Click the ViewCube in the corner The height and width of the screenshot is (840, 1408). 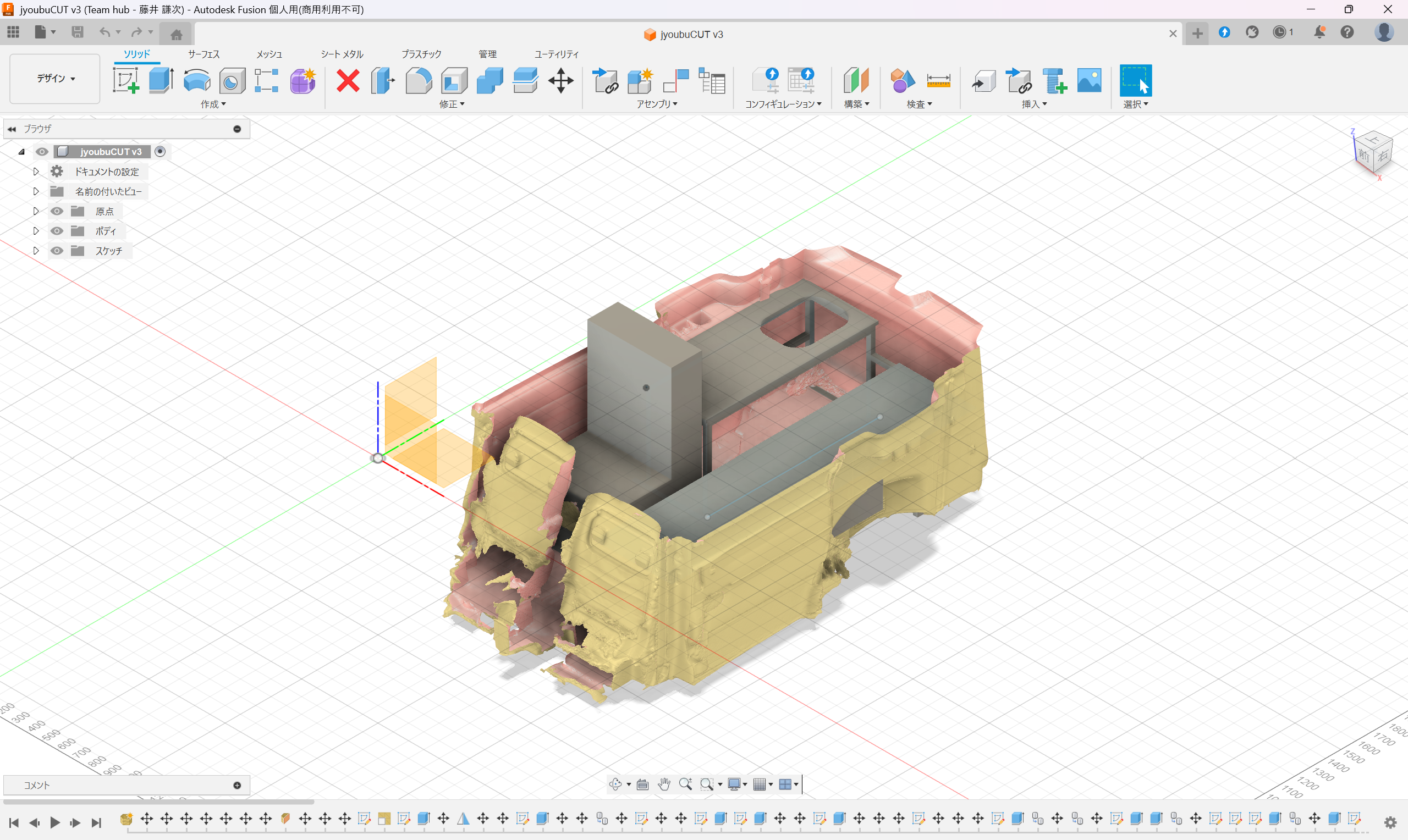coord(1373,154)
